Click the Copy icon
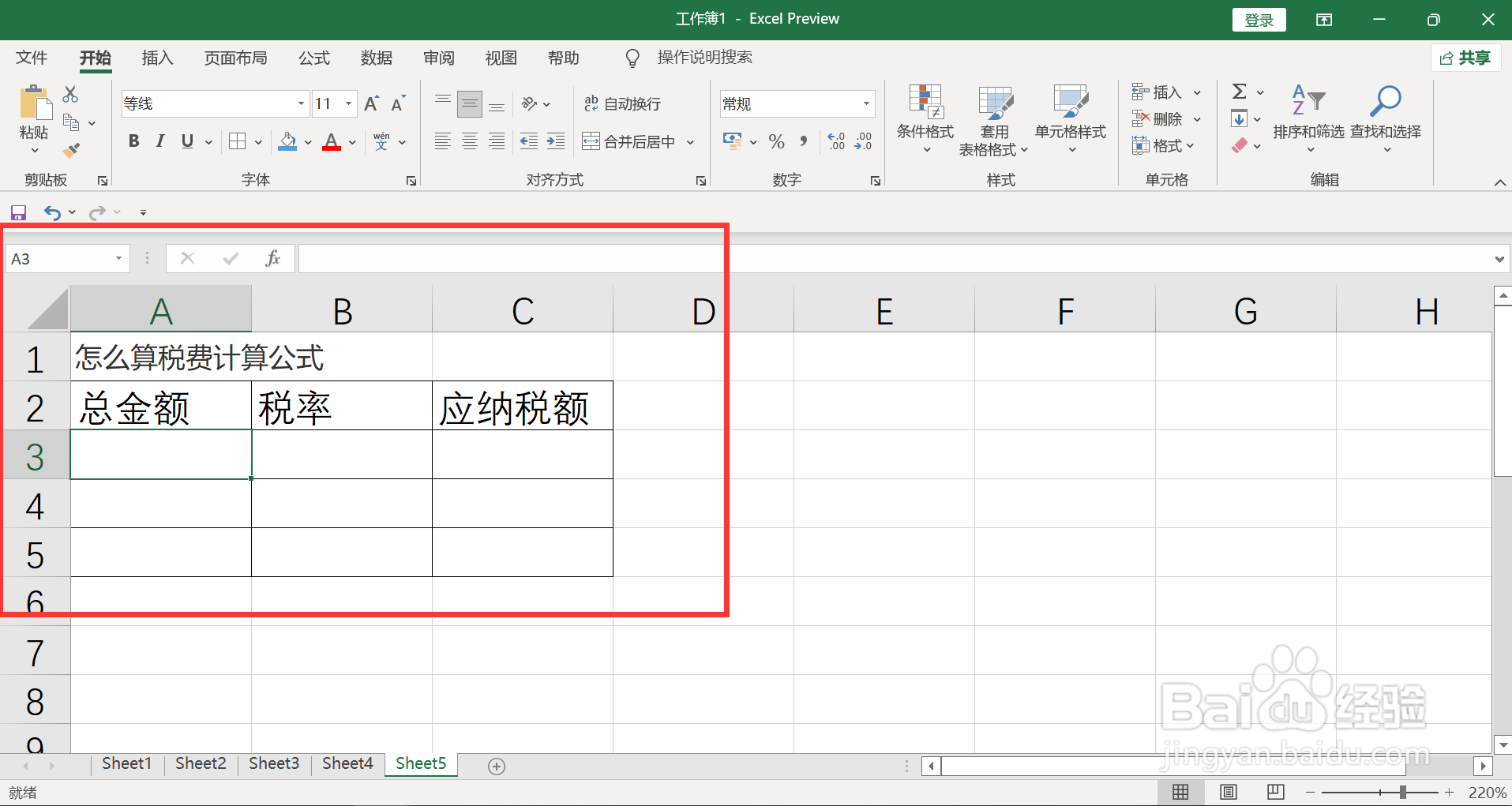The width and height of the screenshot is (1512, 806). click(x=71, y=122)
